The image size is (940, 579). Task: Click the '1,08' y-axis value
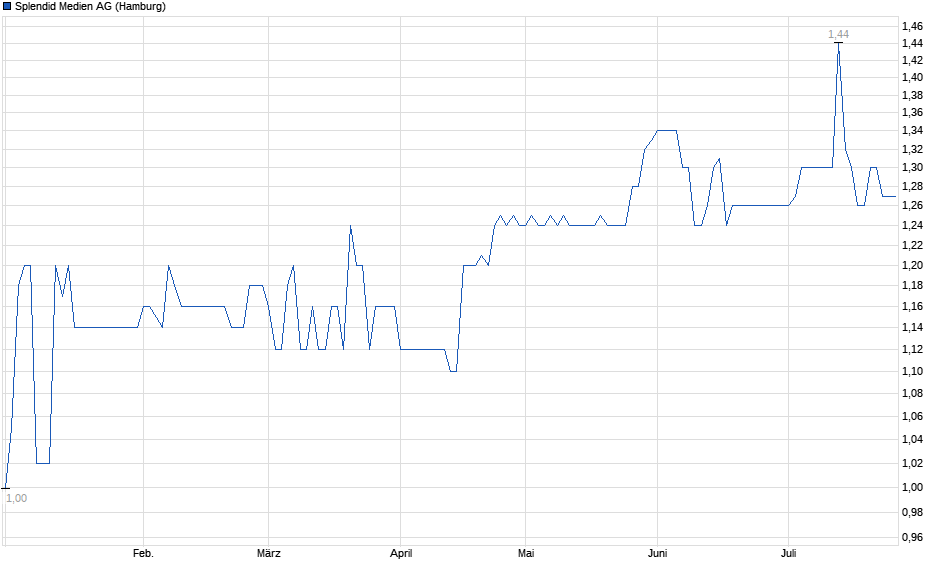click(x=912, y=394)
